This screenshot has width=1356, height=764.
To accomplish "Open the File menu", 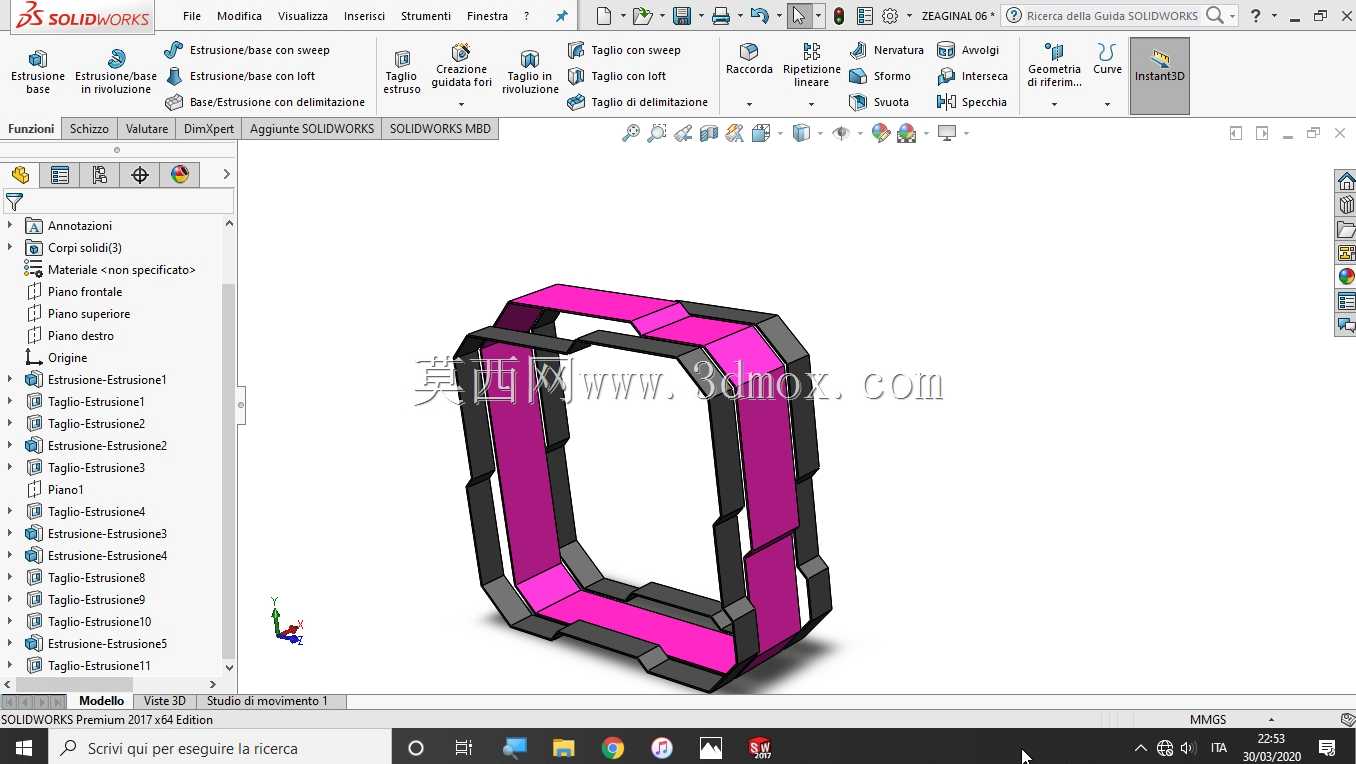I will pyautogui.click(x=192, y=16).
